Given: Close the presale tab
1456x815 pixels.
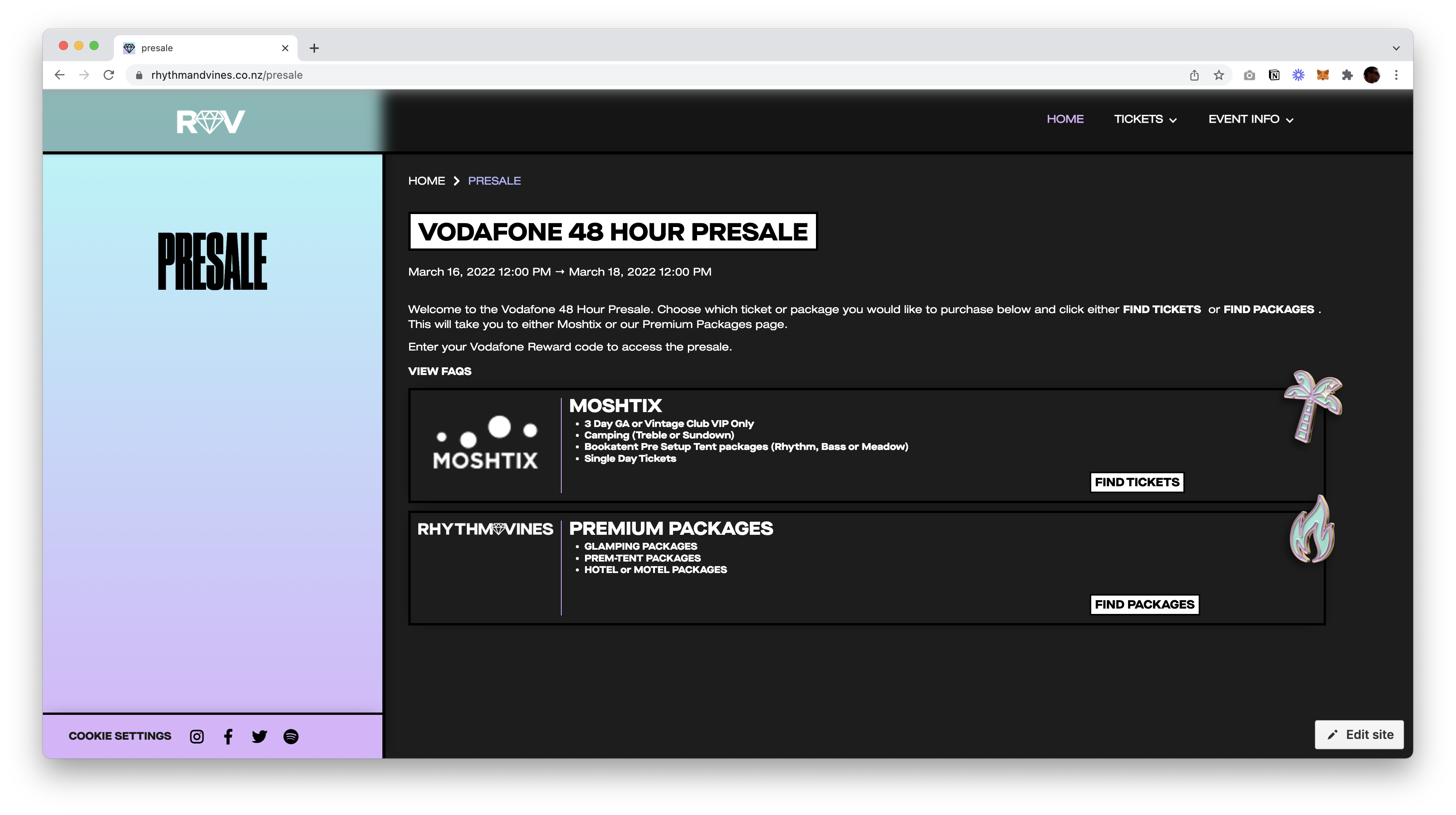Looking at the screenshot, I should click(x=285, y=48).
